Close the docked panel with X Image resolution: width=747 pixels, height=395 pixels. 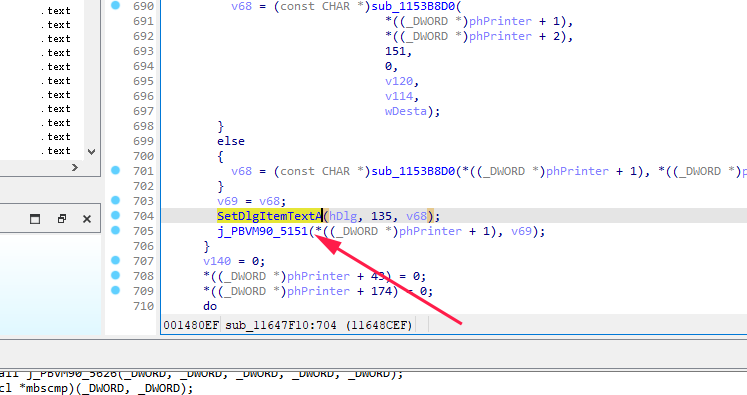(87, 219)
